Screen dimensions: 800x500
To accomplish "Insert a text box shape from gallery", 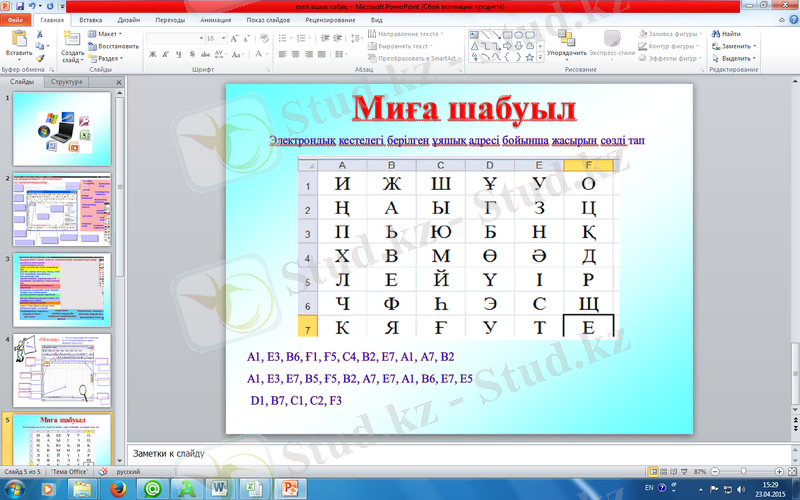I will click(x=474, y=35).
